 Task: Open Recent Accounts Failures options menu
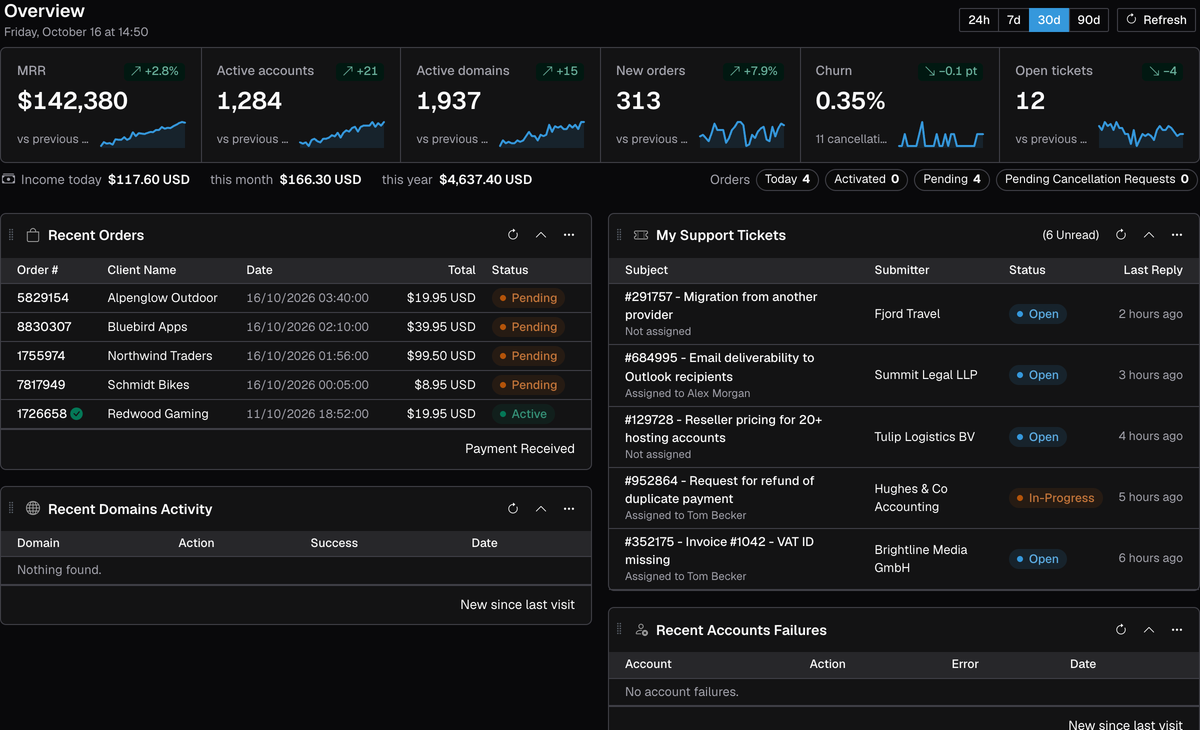point(1177,630)
